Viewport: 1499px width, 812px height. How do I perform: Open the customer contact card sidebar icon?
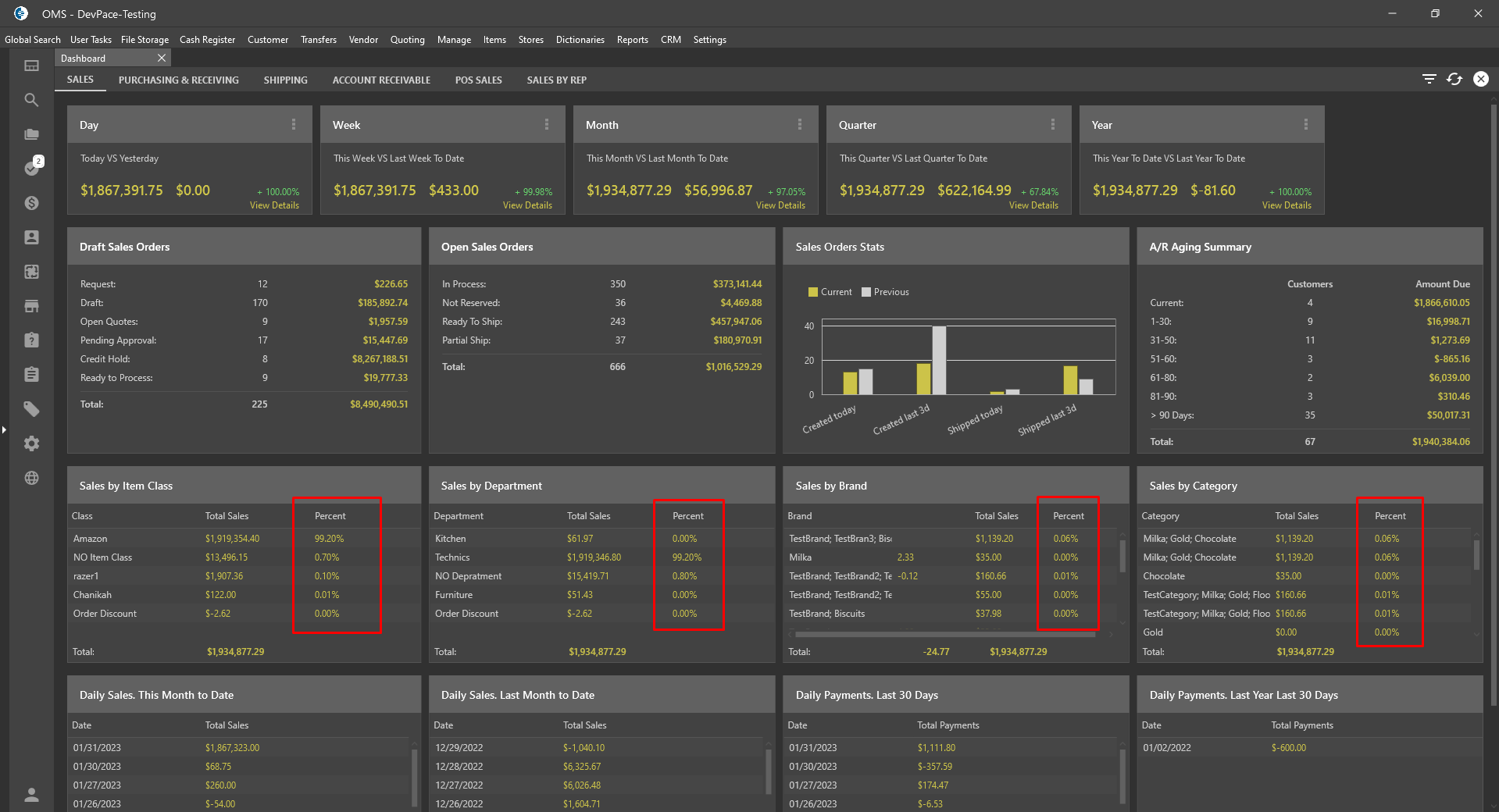(31, 237)
